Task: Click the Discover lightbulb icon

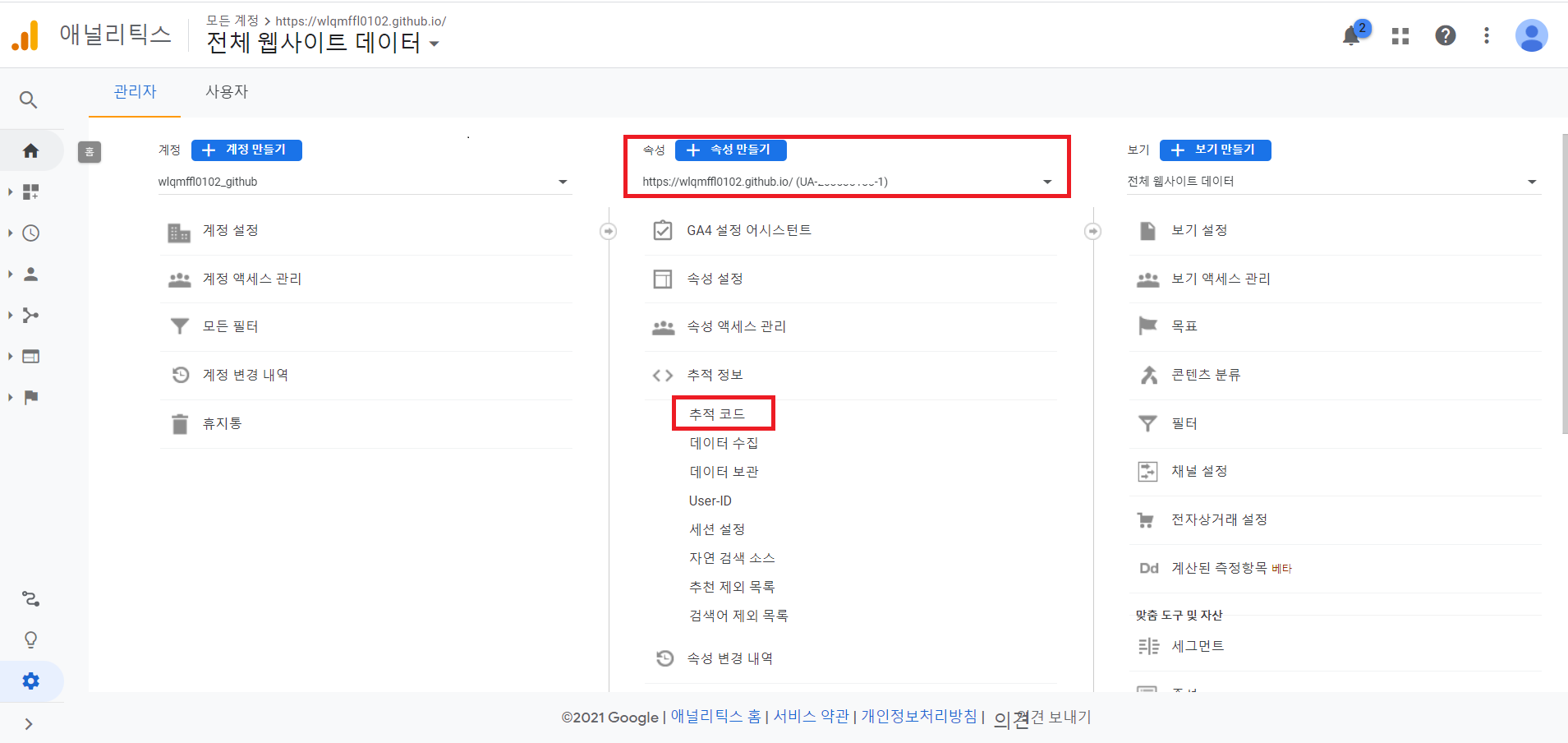Action: (x=31, y=639)
